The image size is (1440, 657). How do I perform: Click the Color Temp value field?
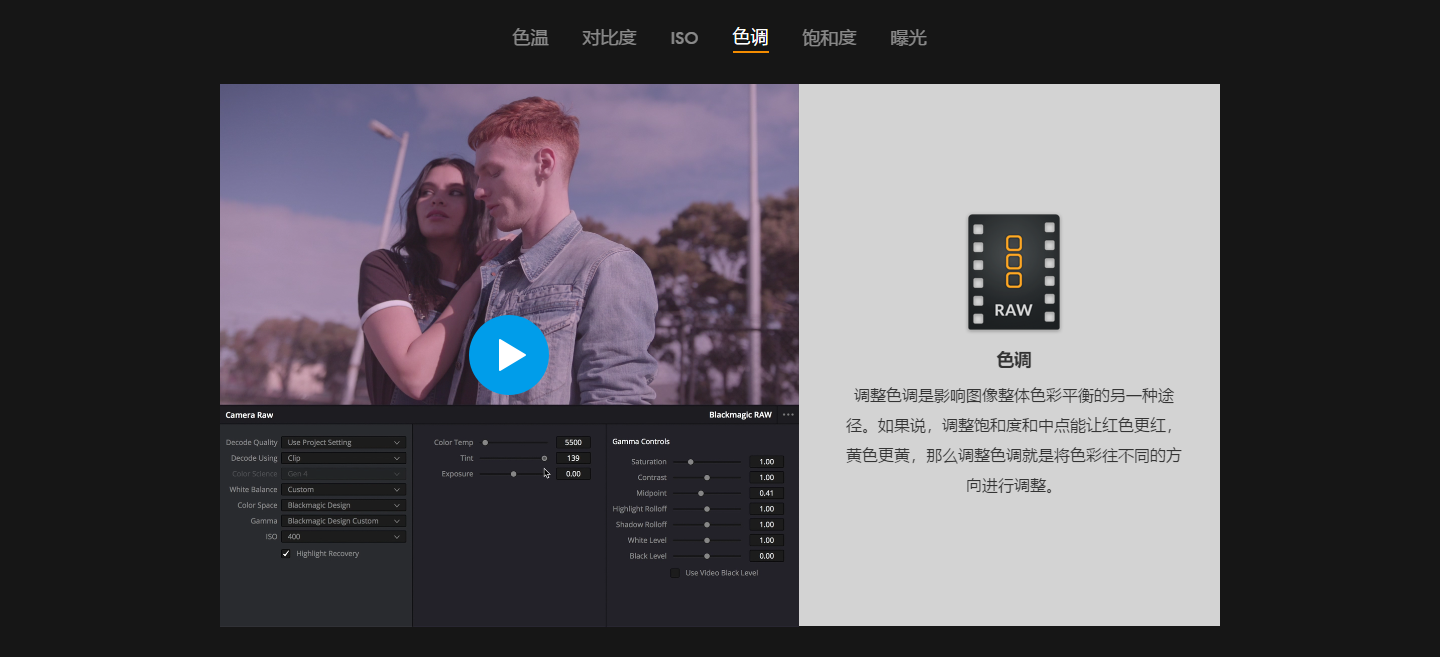[x=573, y=442]
